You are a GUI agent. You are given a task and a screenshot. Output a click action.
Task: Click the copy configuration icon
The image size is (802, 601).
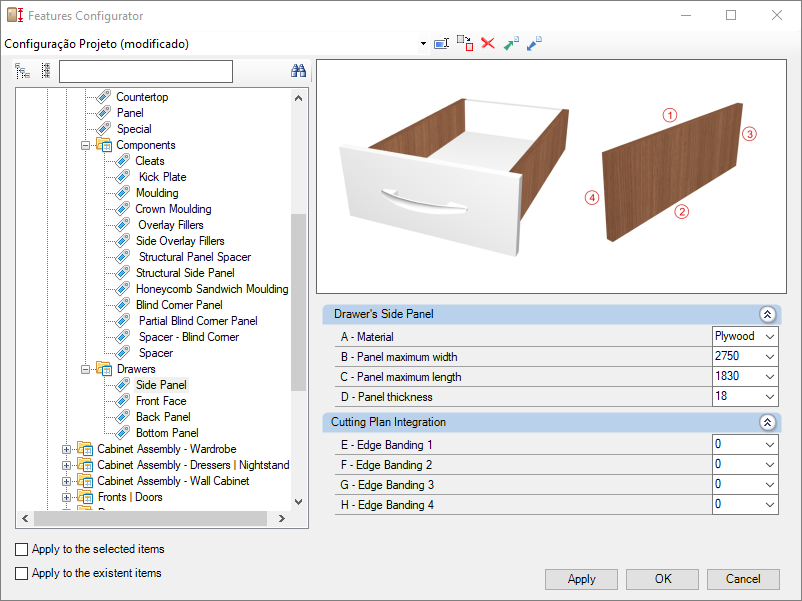tap(465, 43)
